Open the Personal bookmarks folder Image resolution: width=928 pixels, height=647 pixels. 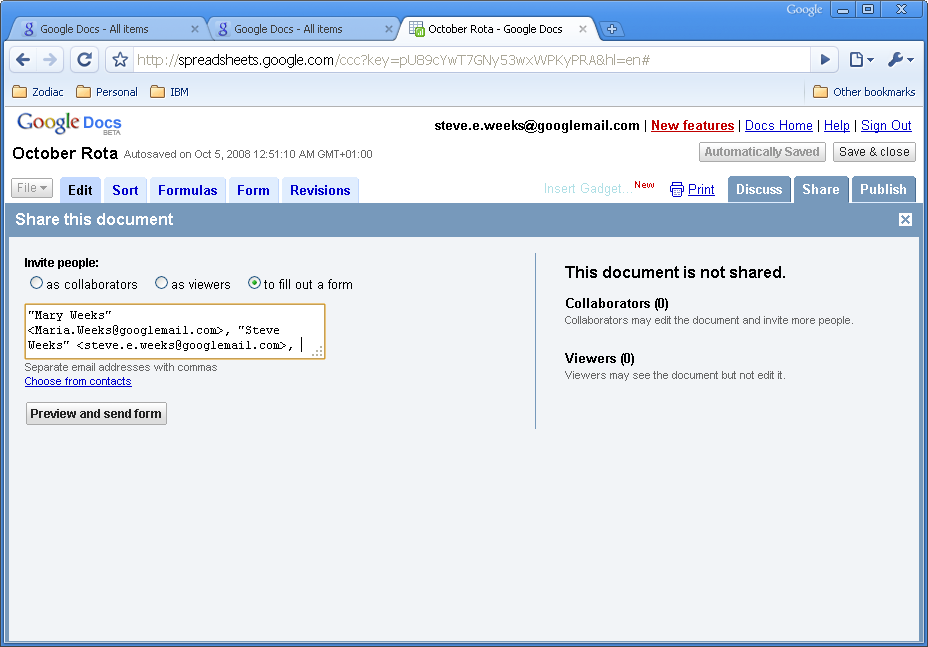coord(107,92)
